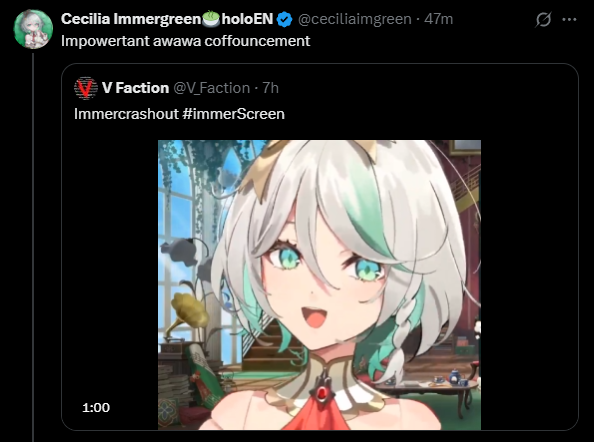
Task: Follow the #immerScreen hashtag
Action: [x=233, y=114]
